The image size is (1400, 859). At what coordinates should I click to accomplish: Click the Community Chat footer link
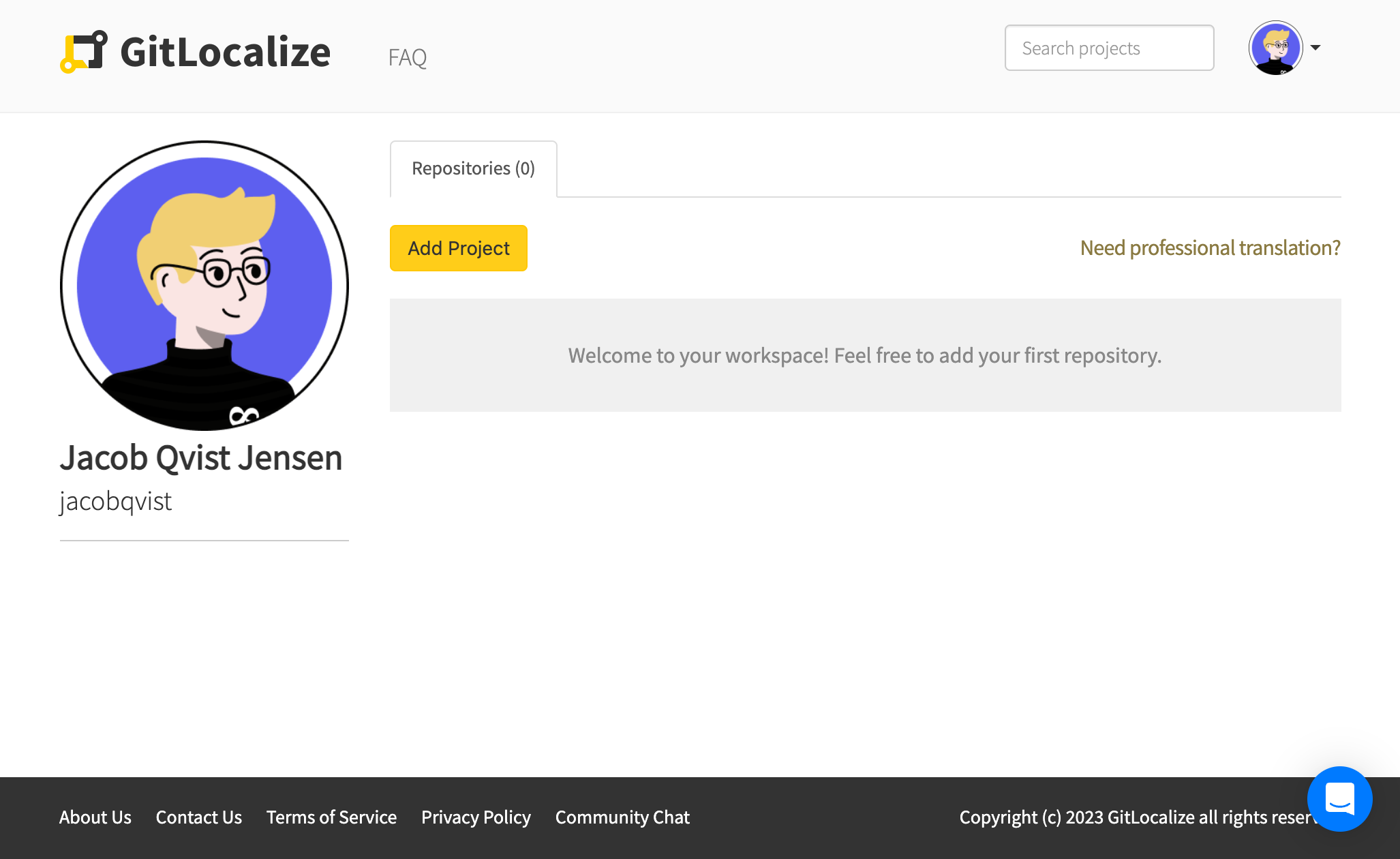point(622,817)
